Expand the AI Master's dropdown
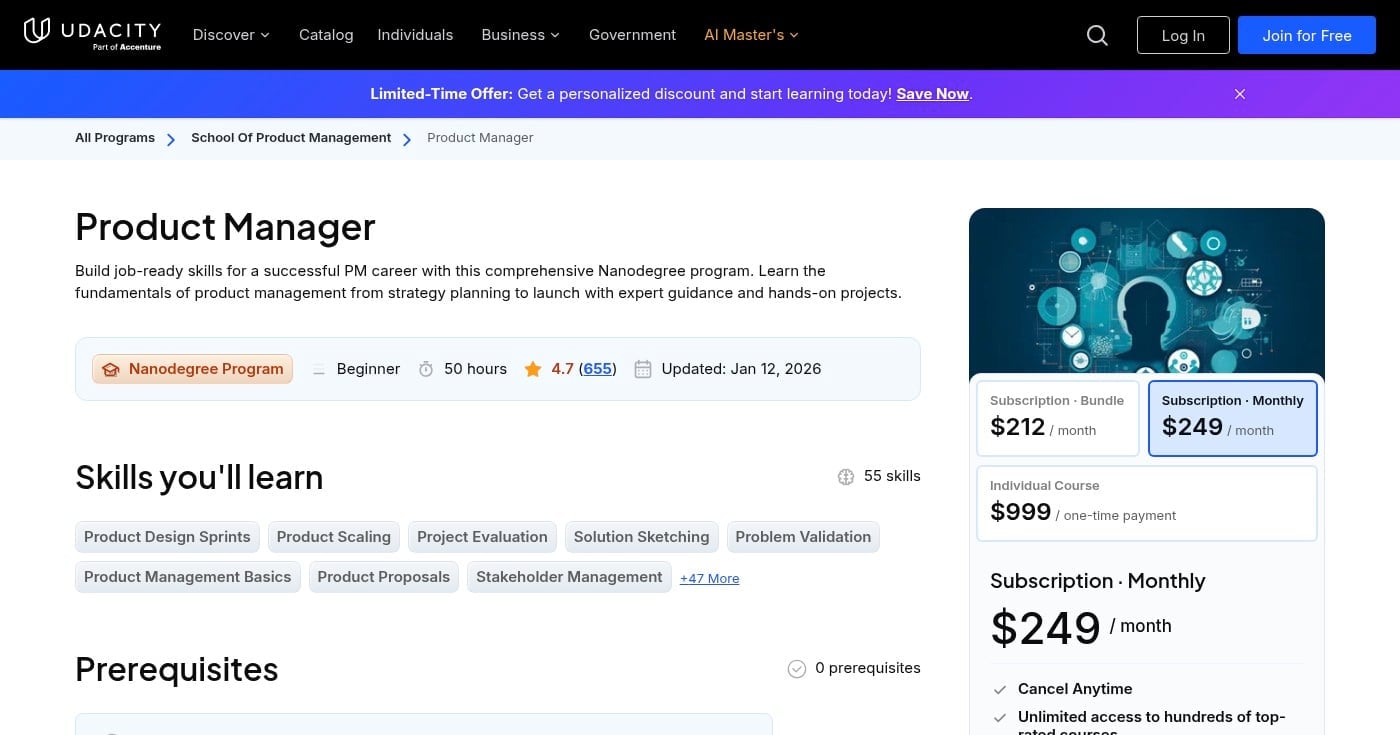Screen dimensions: 1400x735 [751, 35]
